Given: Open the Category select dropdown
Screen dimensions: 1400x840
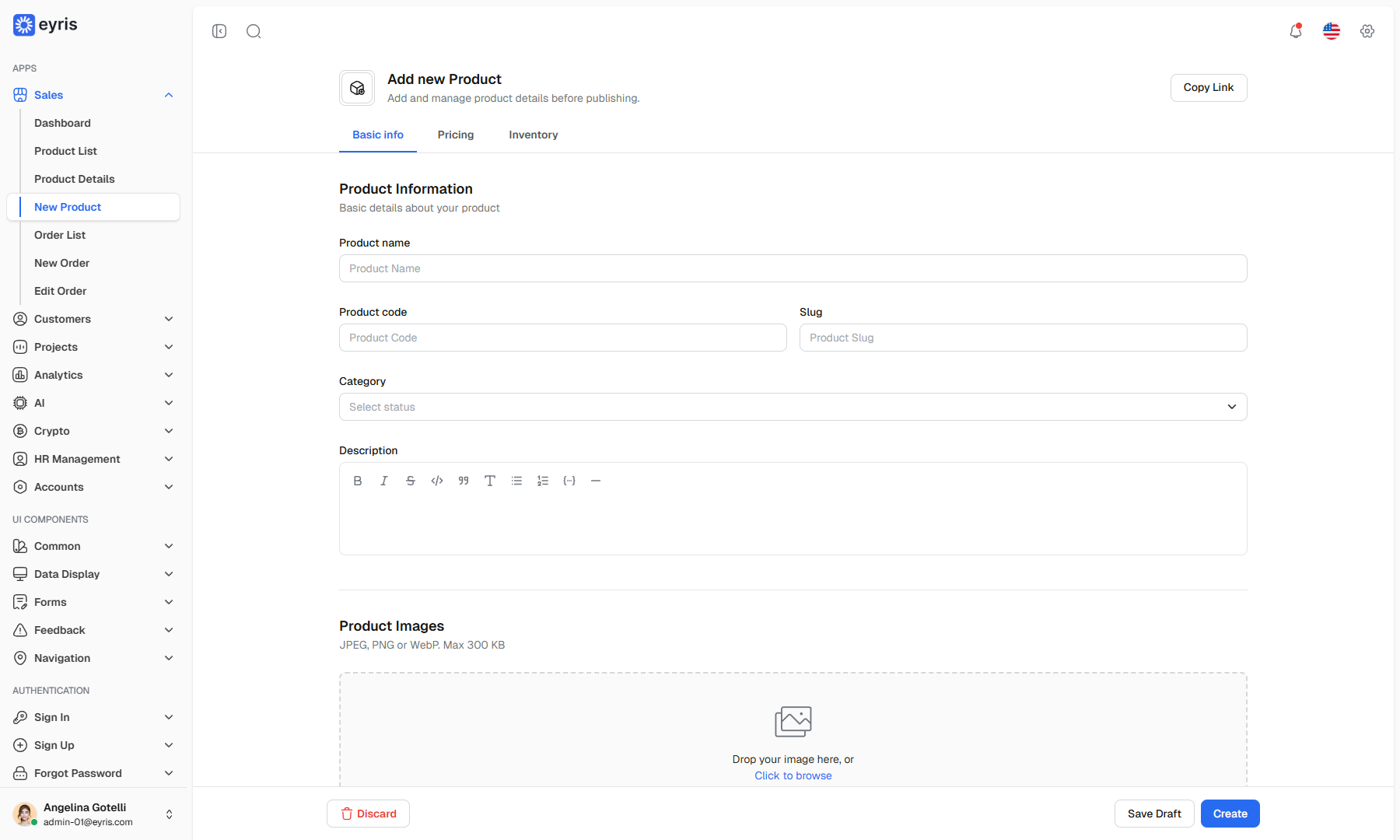Looking at the screenshot, I should (793, 407).
